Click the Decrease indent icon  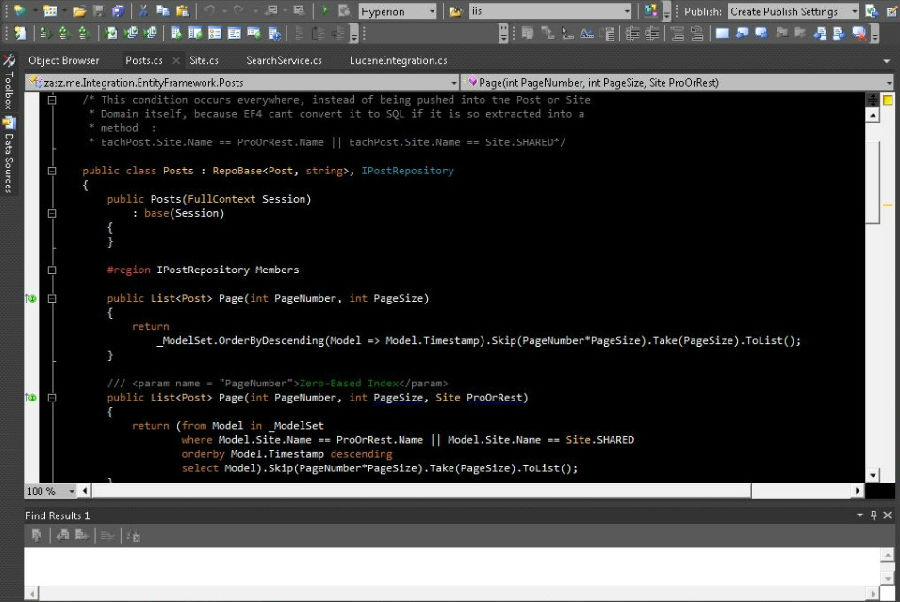pos(633,34)
